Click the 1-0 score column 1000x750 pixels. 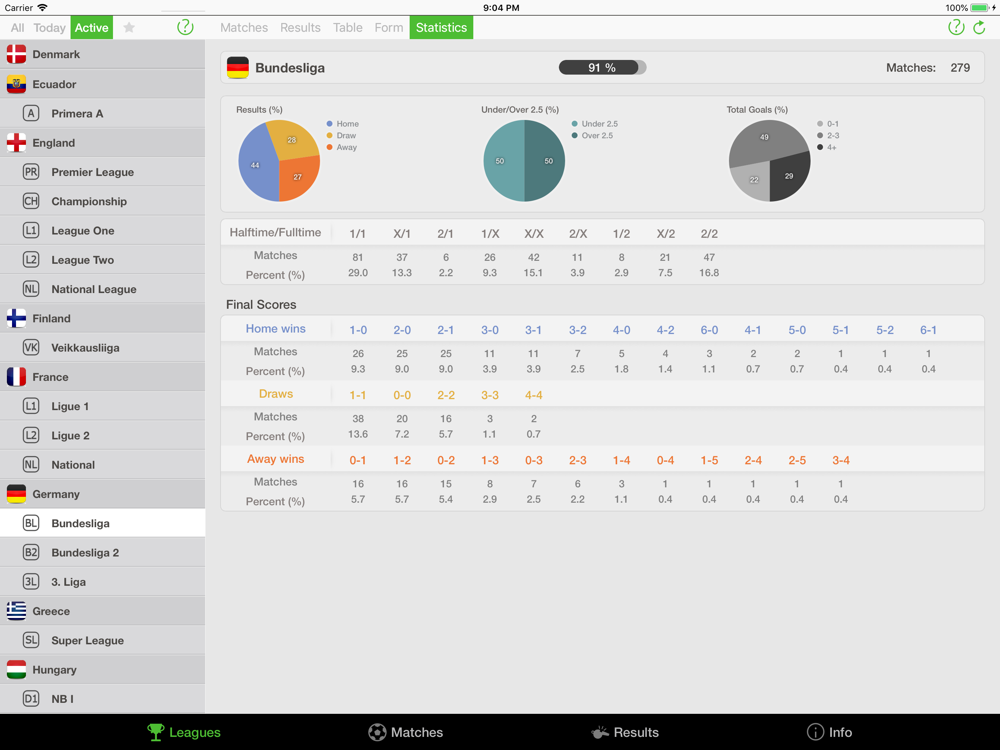358,330
